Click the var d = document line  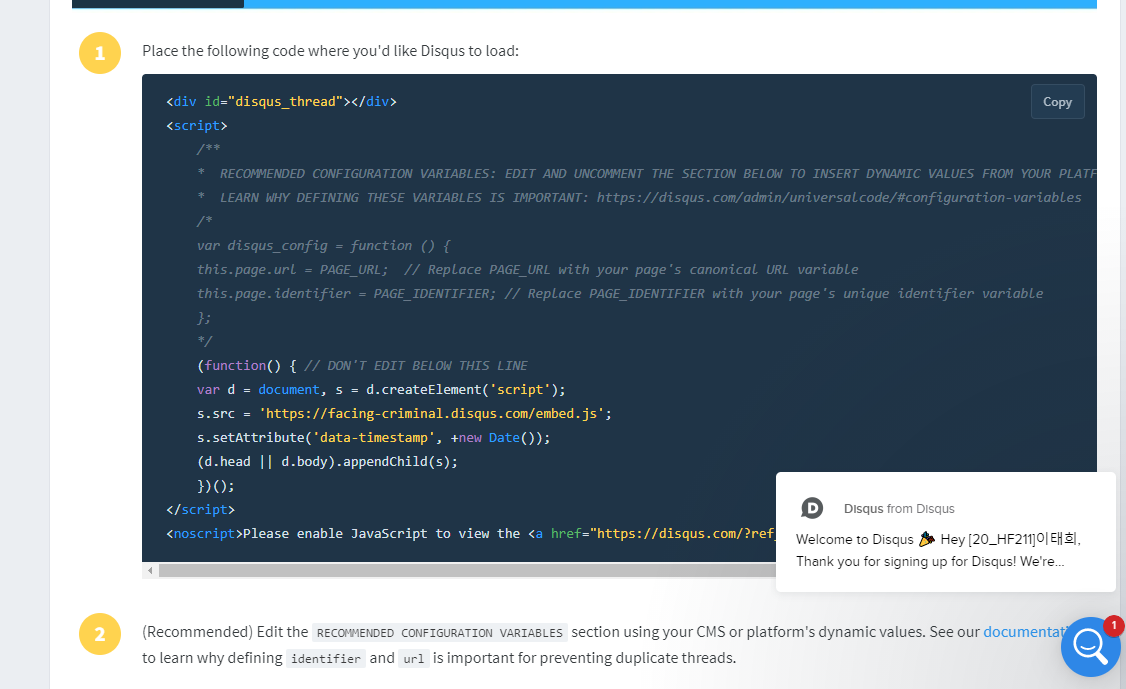(381, 389)
